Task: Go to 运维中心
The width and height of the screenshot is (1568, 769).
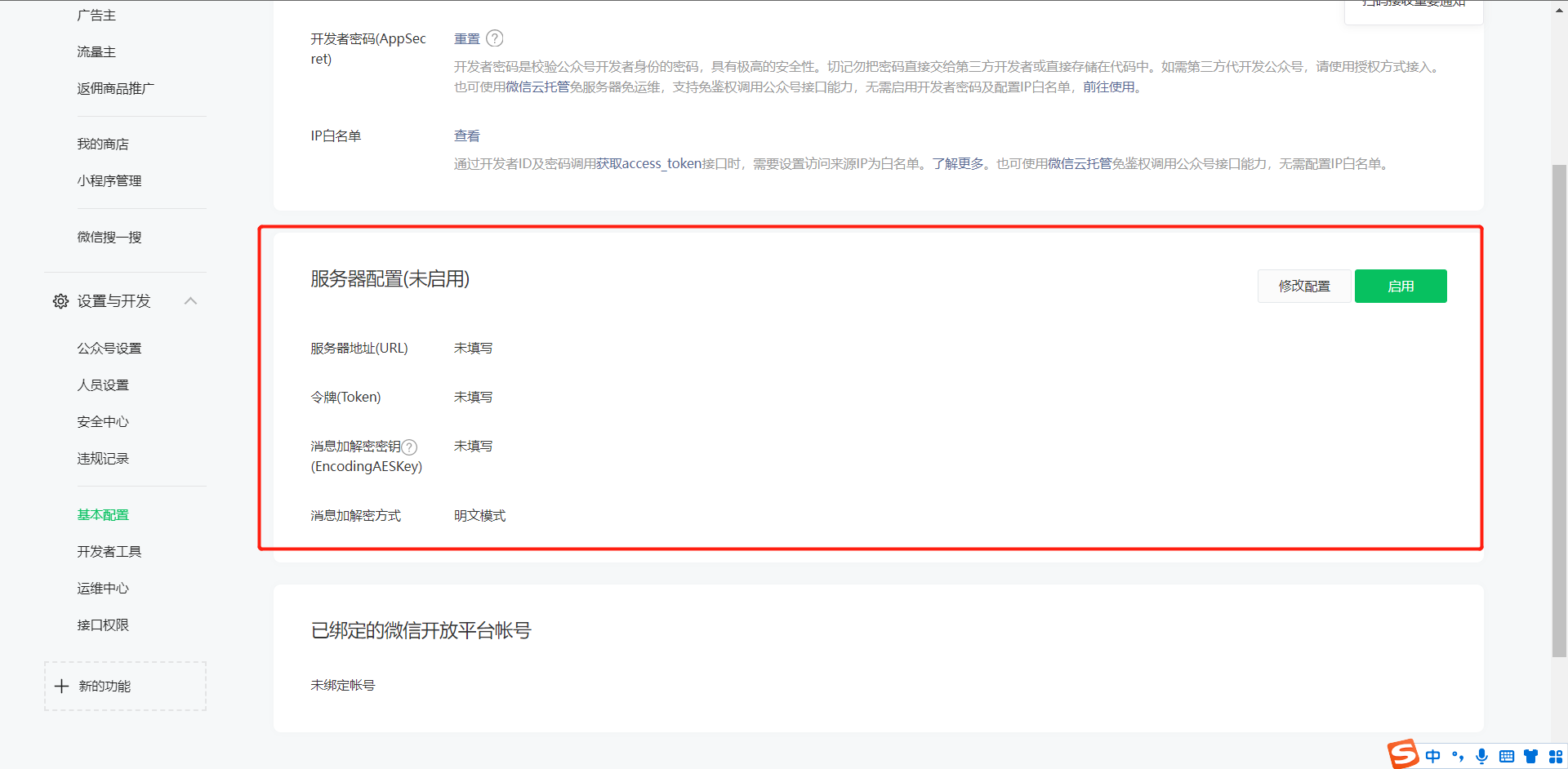Action: 103,589
